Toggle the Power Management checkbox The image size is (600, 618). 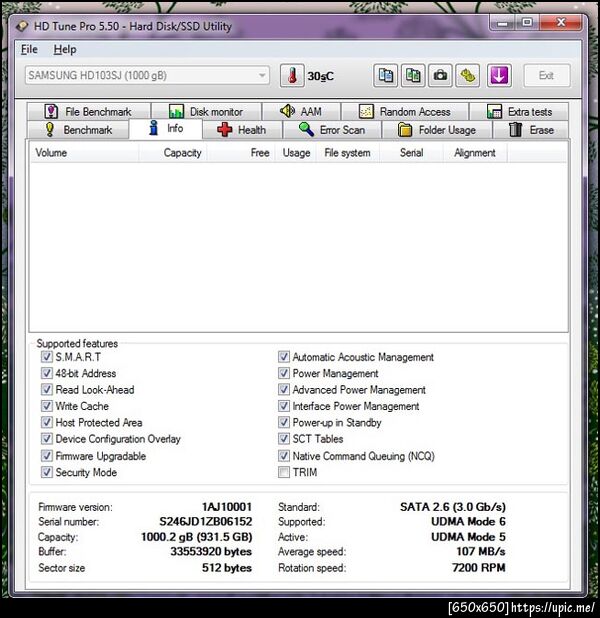pyautogui.click(x=283, y=373)
